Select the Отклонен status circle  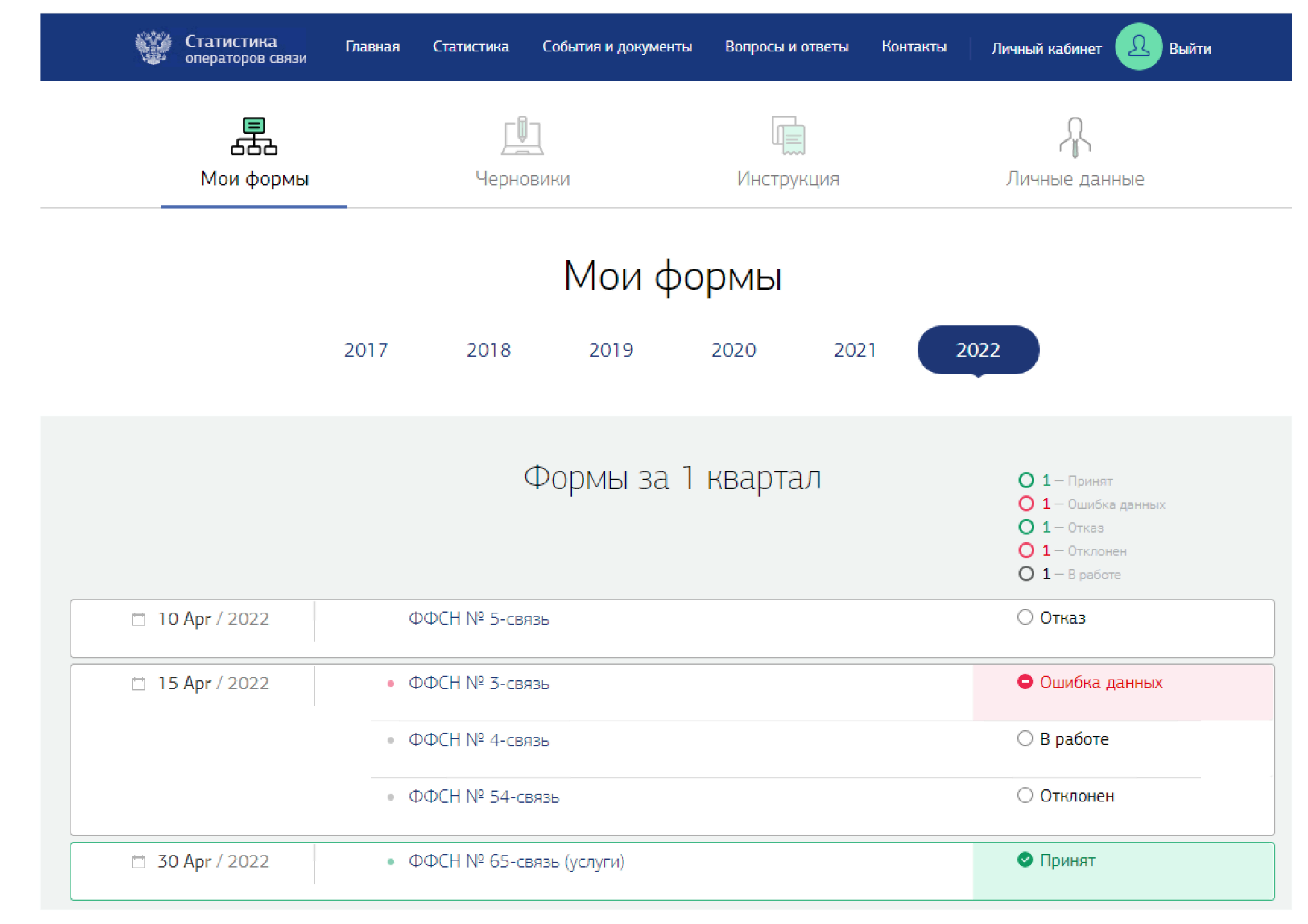tap(1025, 796)
